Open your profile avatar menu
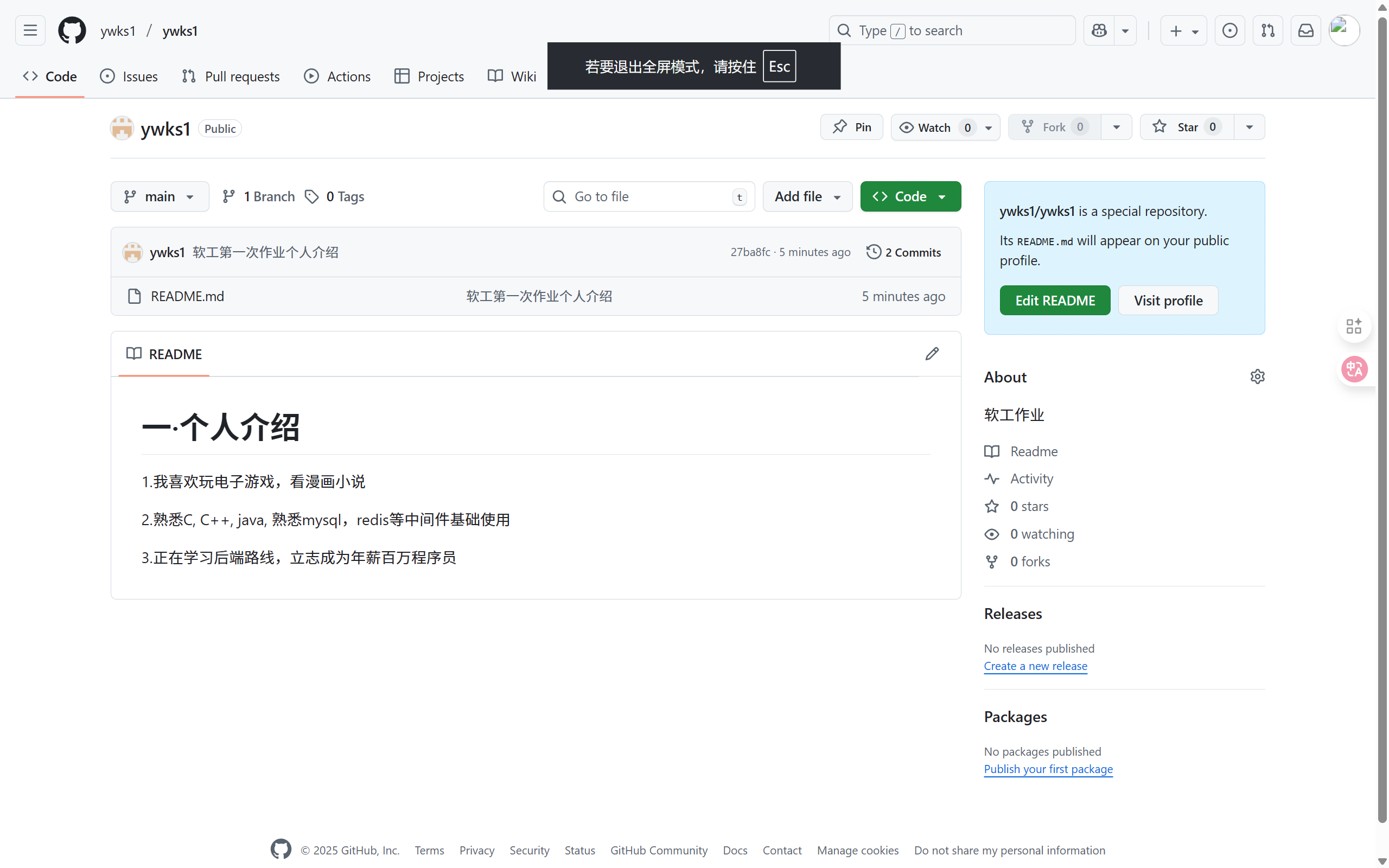Image resolution: width=1389 pixels, height=868 pixels. click(1343, 30)
